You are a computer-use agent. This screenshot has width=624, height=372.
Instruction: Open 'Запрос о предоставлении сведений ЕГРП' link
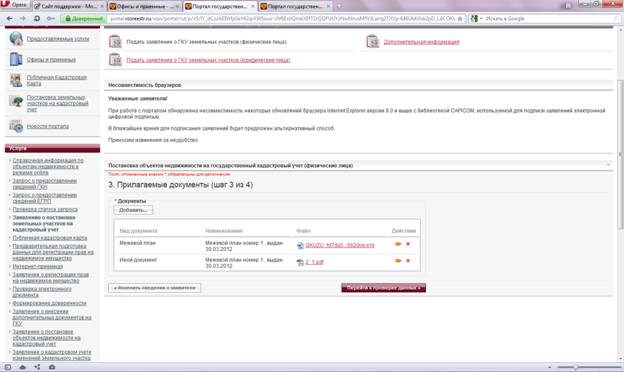point(45,198)
